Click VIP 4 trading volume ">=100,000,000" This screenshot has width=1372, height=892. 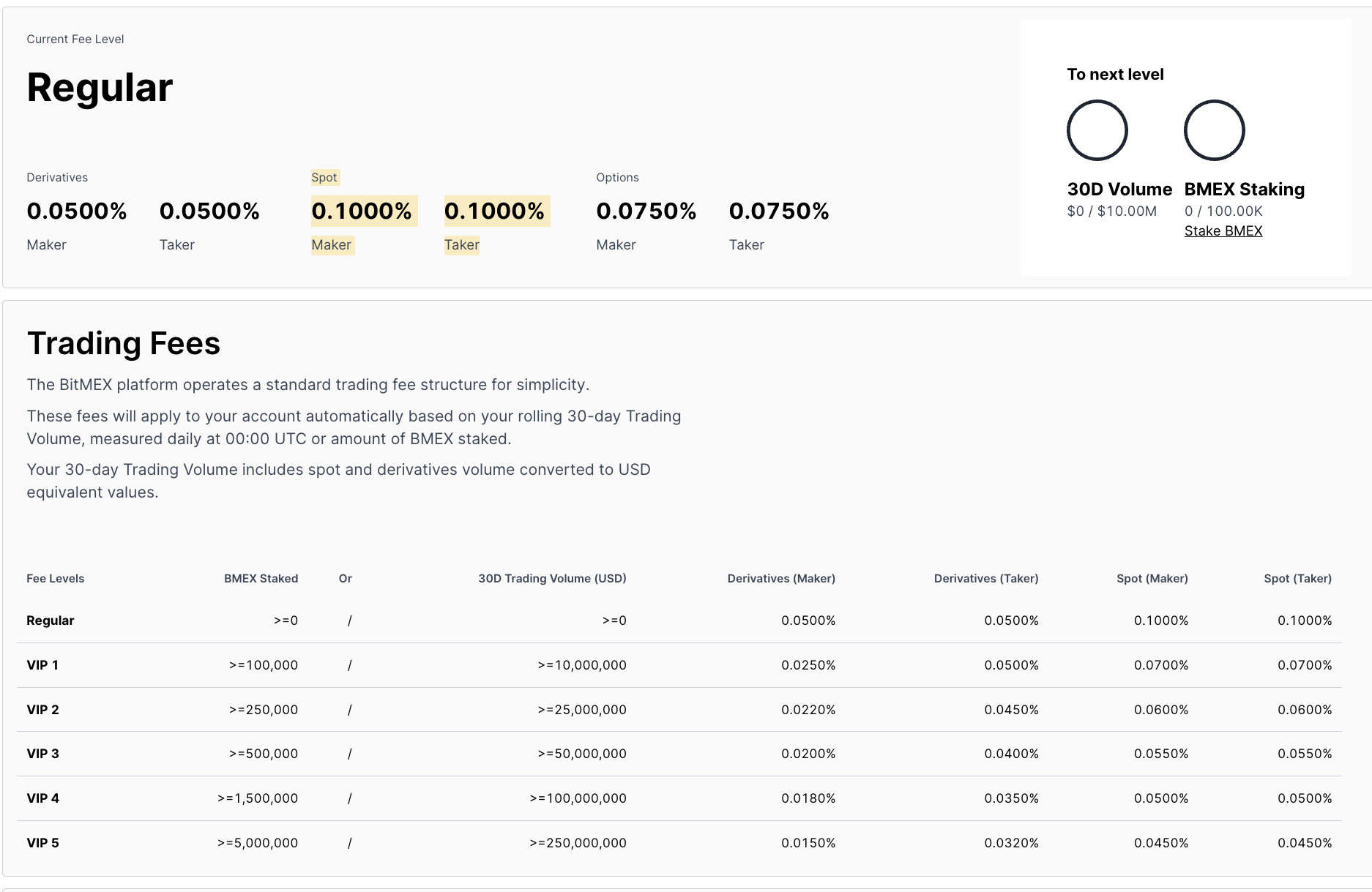point(578,798)
